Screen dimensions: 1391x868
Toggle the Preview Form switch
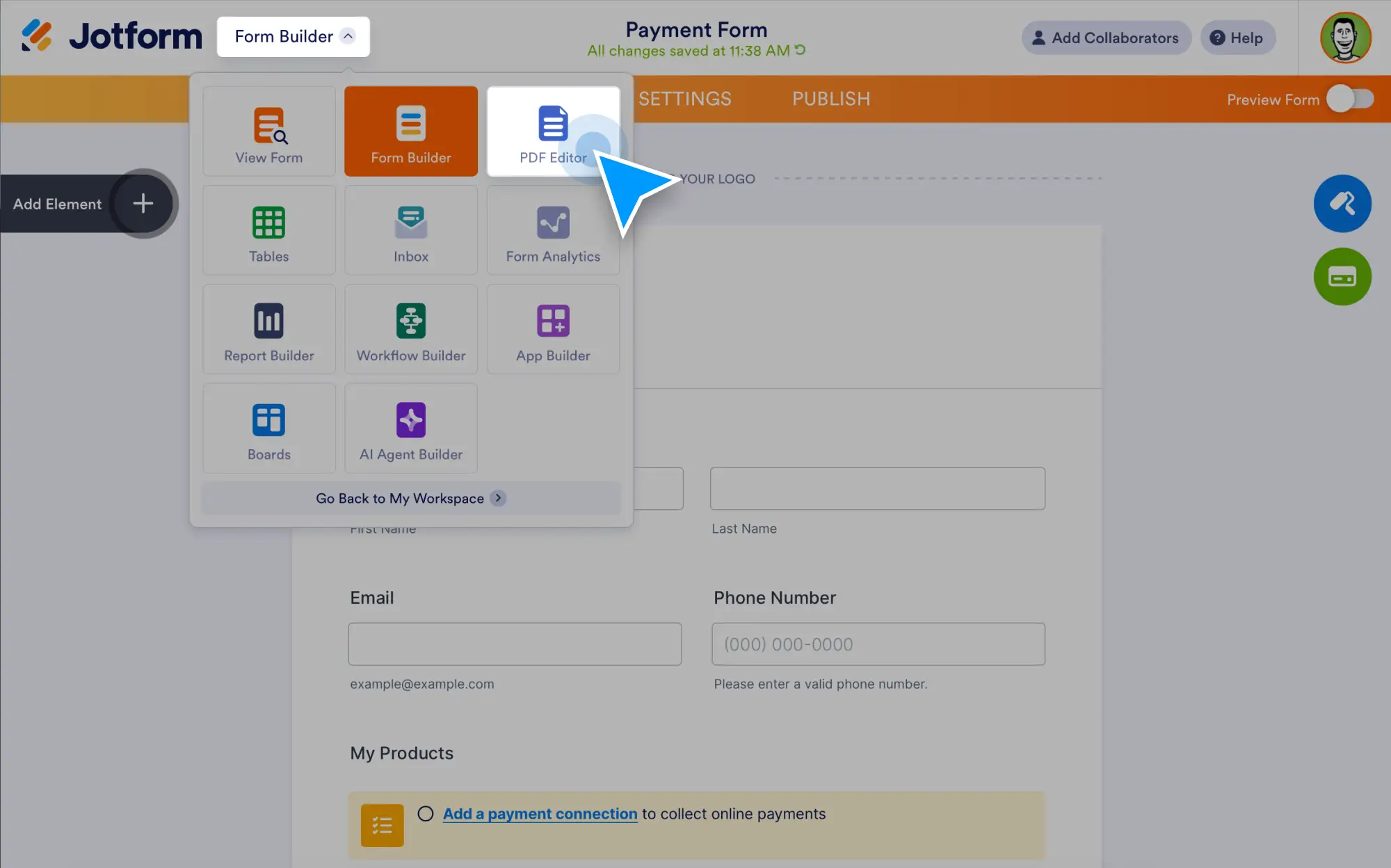1351,99
